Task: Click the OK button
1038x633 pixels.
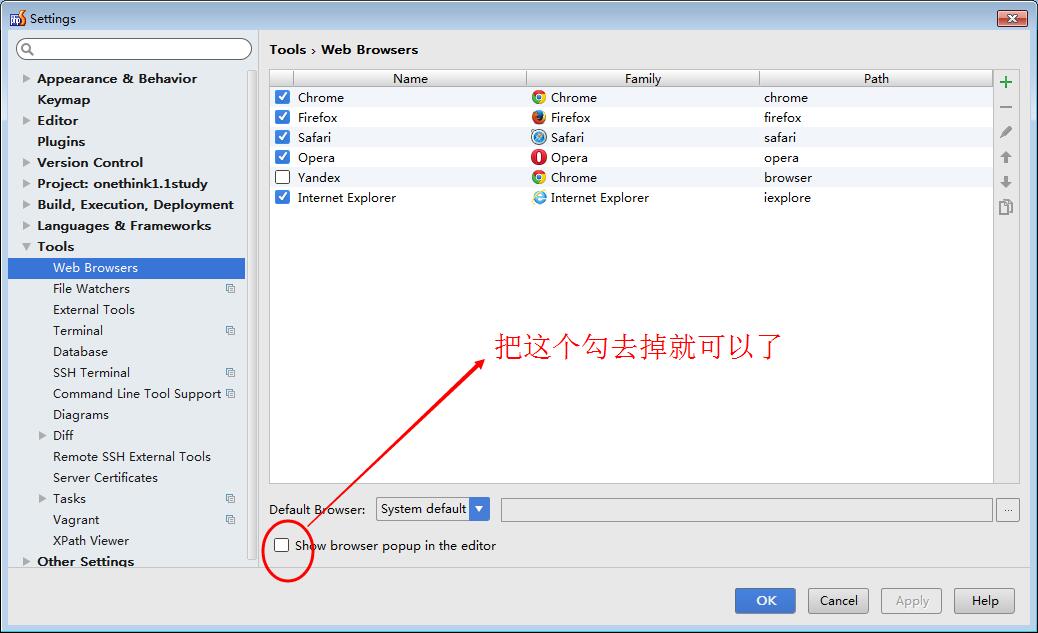Action: click(x=765, y=601)
